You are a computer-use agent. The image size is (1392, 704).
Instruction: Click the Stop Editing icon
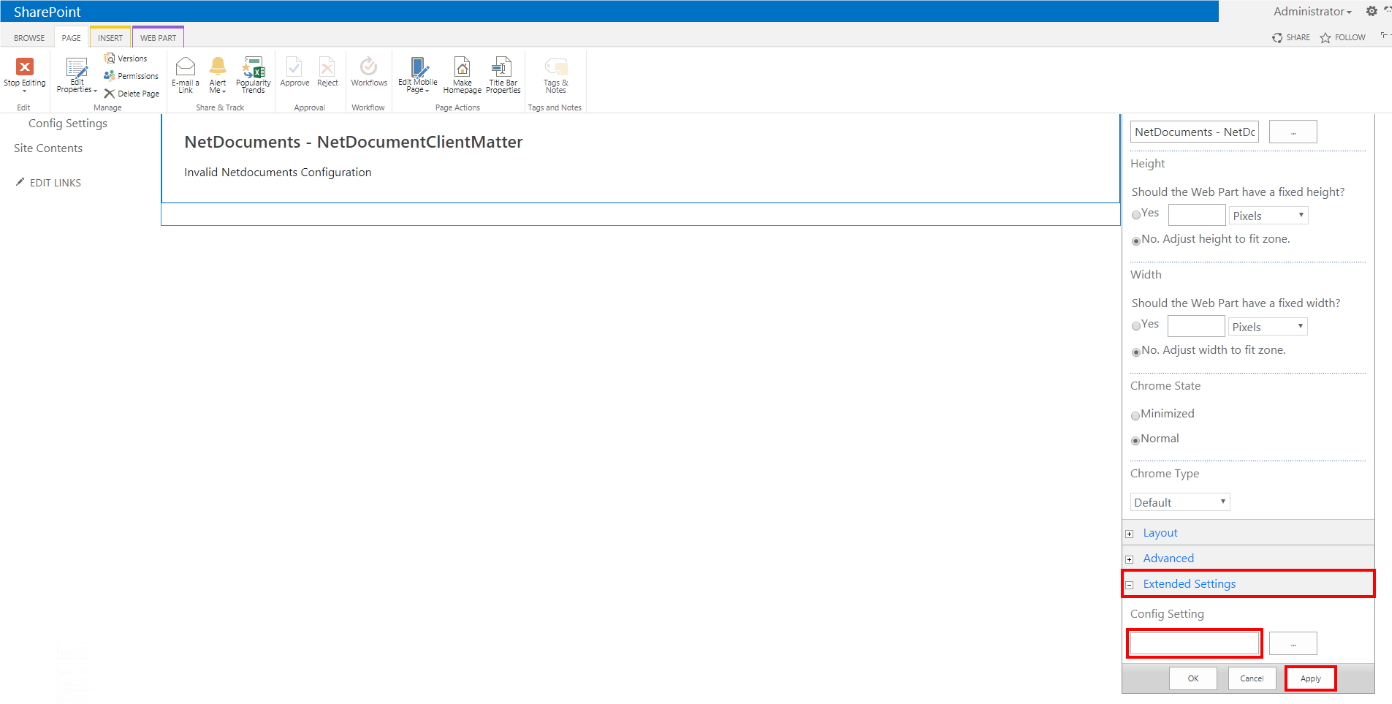click(x=25, y=67)
